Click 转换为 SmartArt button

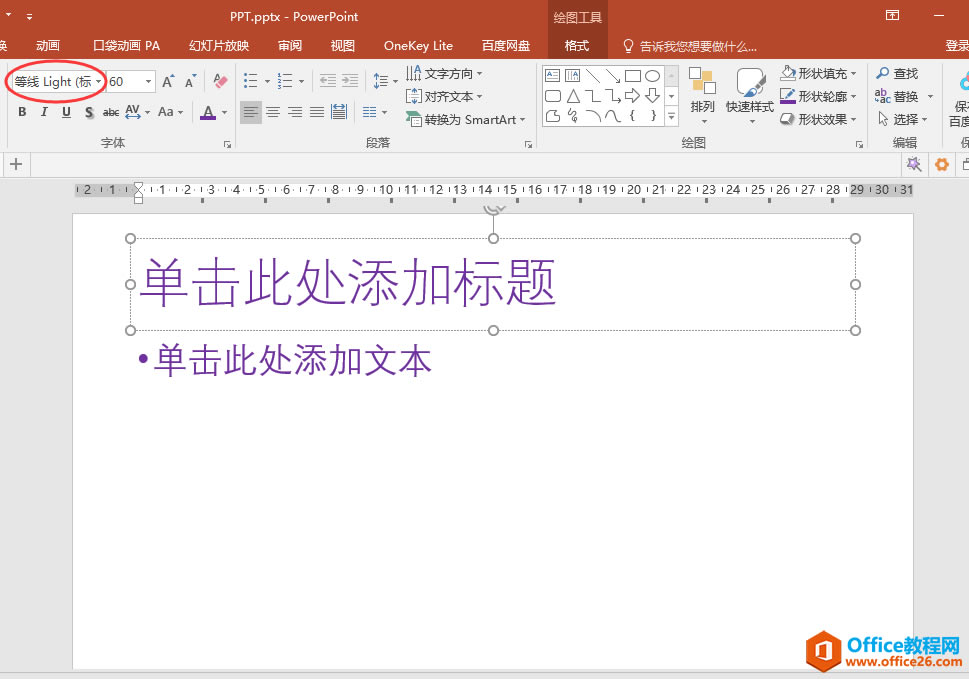coord(465,119)
